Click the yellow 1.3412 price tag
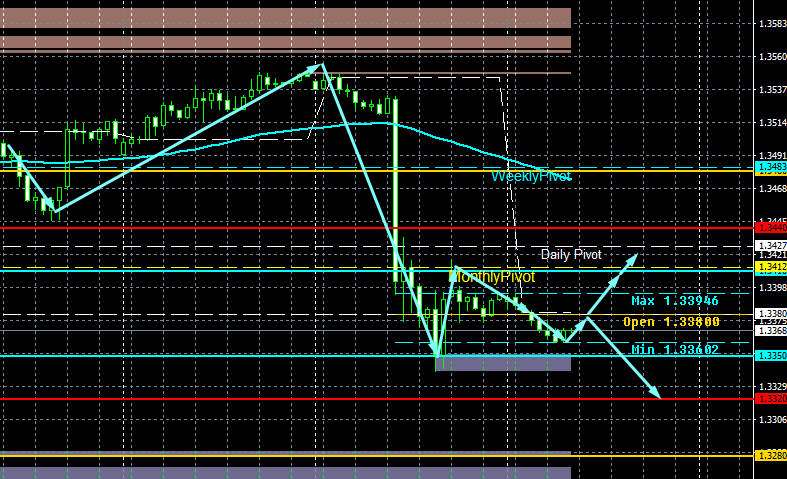 (771, 267)
